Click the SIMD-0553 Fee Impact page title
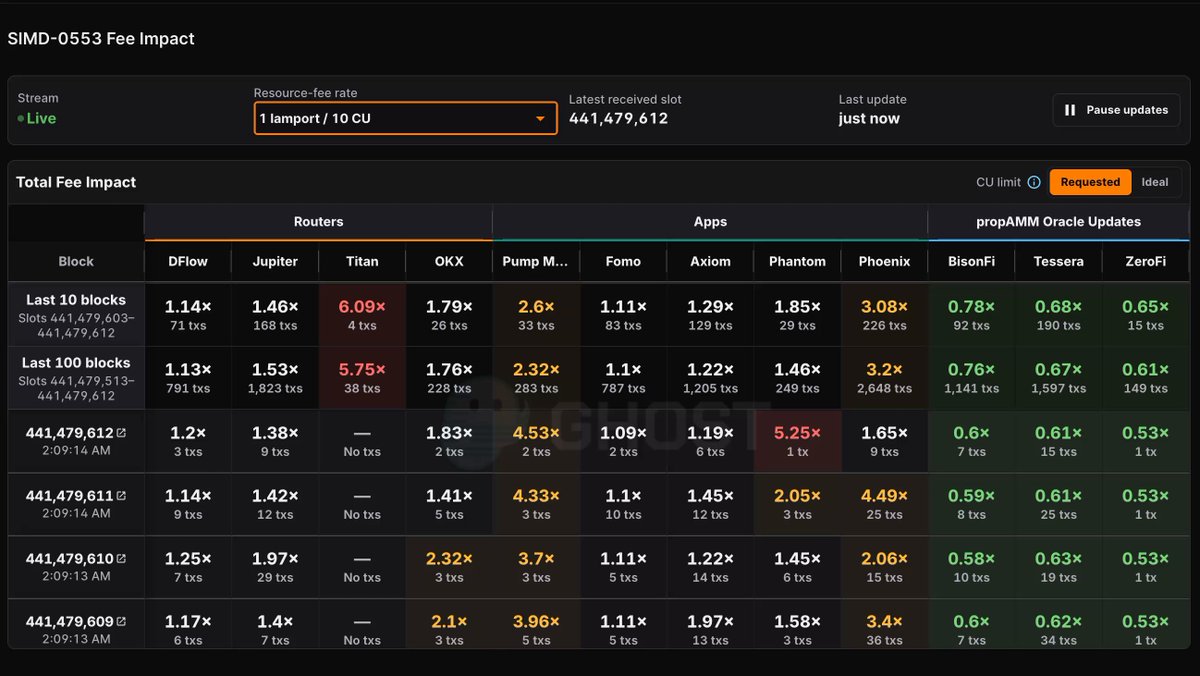This screenshot has height=676, width=1200. (x=101, y=39)
